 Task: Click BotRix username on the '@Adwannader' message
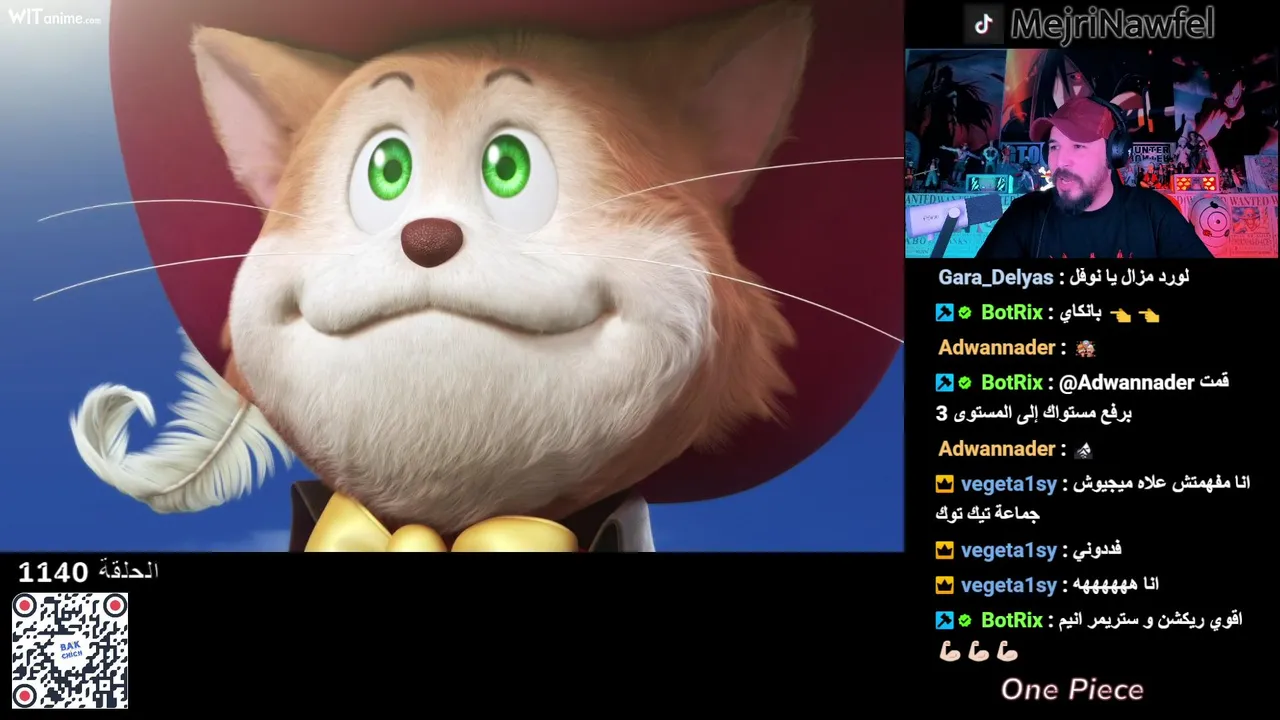click(1011, 382)
